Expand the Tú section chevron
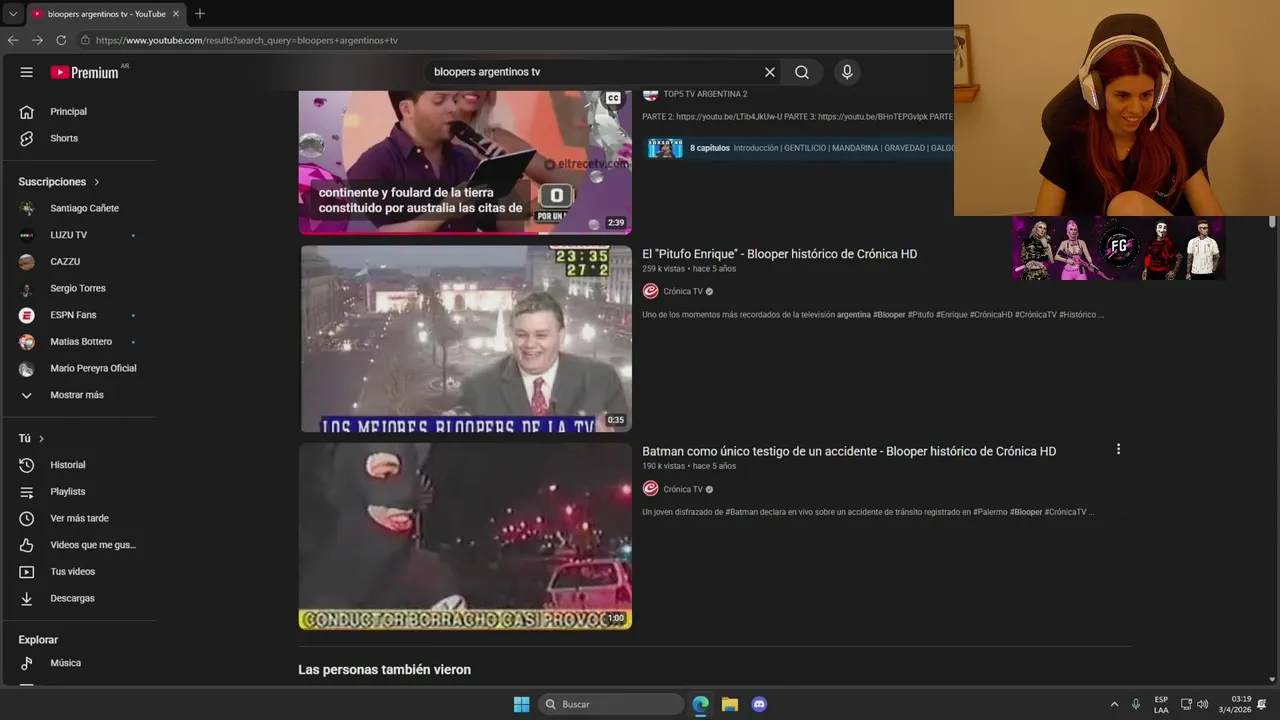The height and width of the screenshot is (720, 1280). [41, 439]
